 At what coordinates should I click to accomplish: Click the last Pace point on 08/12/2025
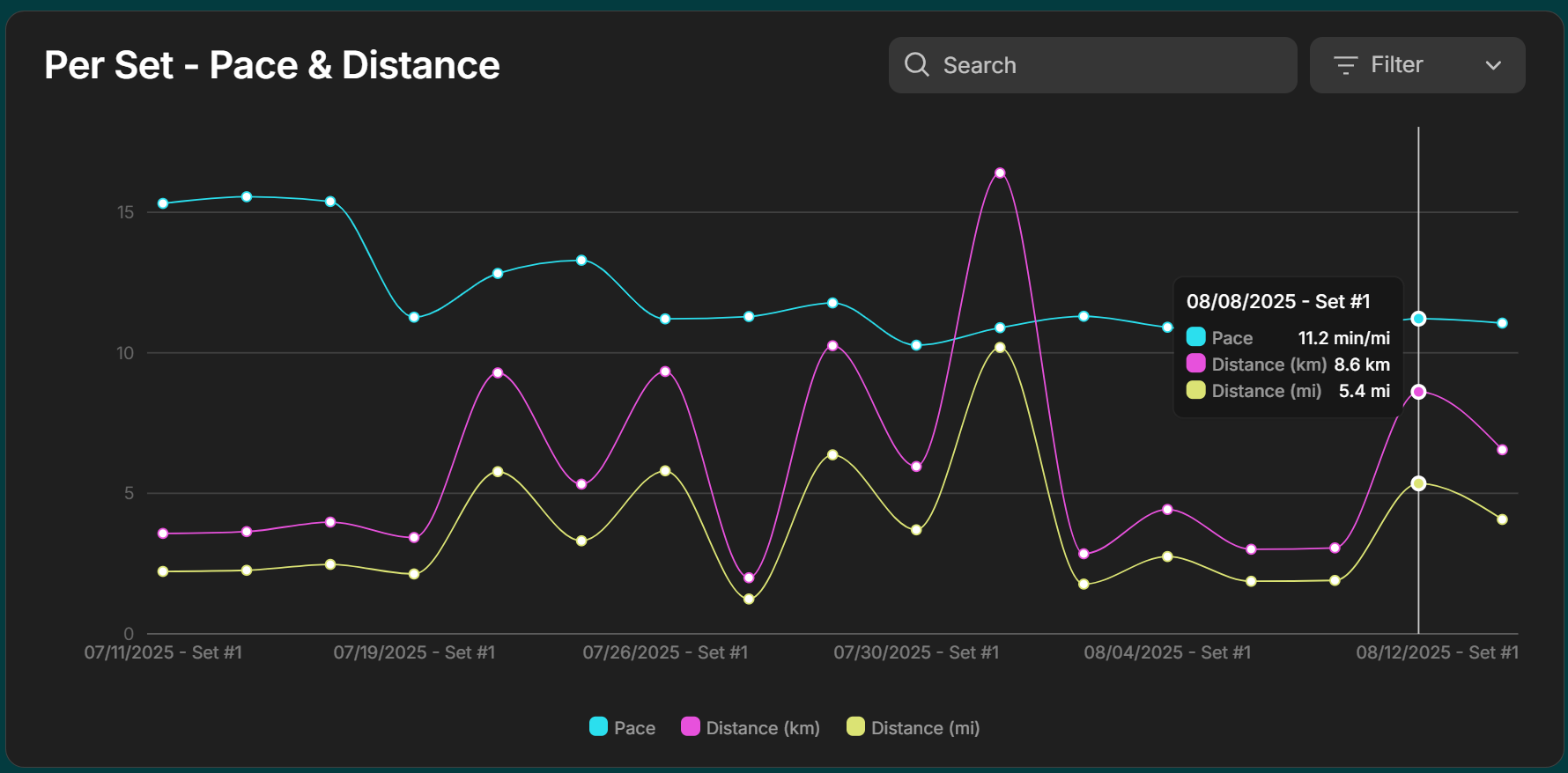pyautogui.click(x=1502, y=323)
